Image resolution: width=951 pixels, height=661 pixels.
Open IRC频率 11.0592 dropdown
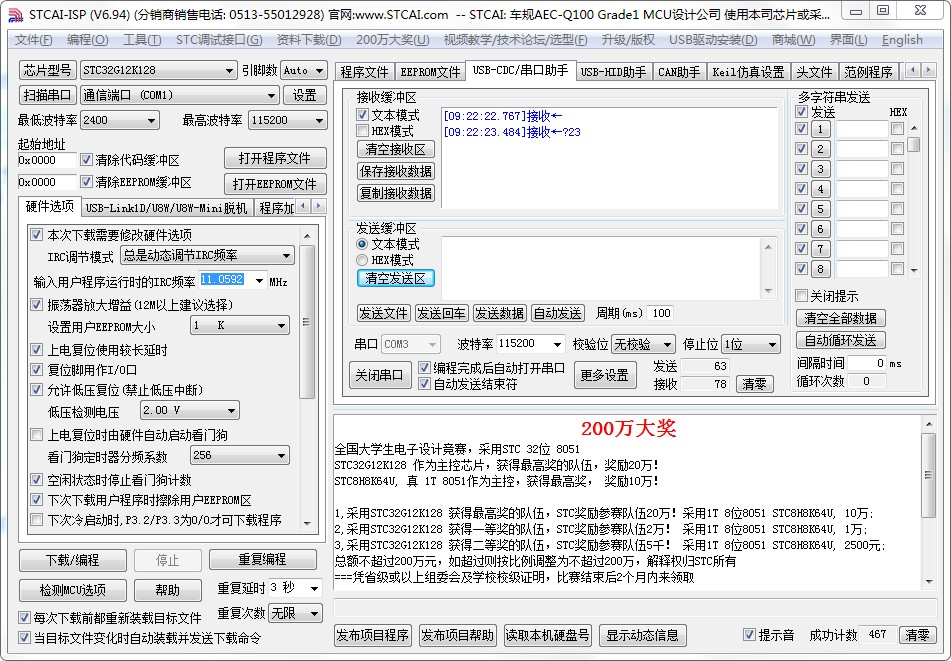(x=259, y=281)
